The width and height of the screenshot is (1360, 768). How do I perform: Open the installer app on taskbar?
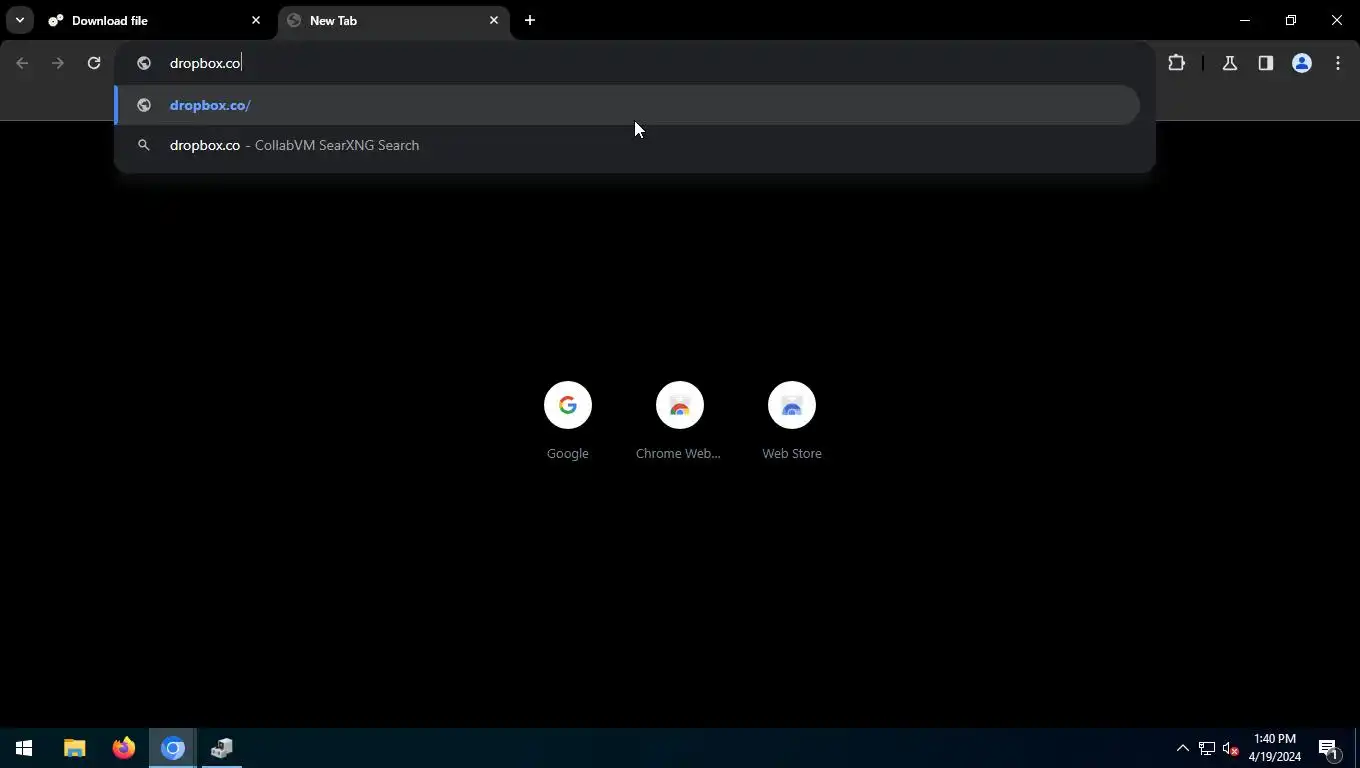pos(222,748)
